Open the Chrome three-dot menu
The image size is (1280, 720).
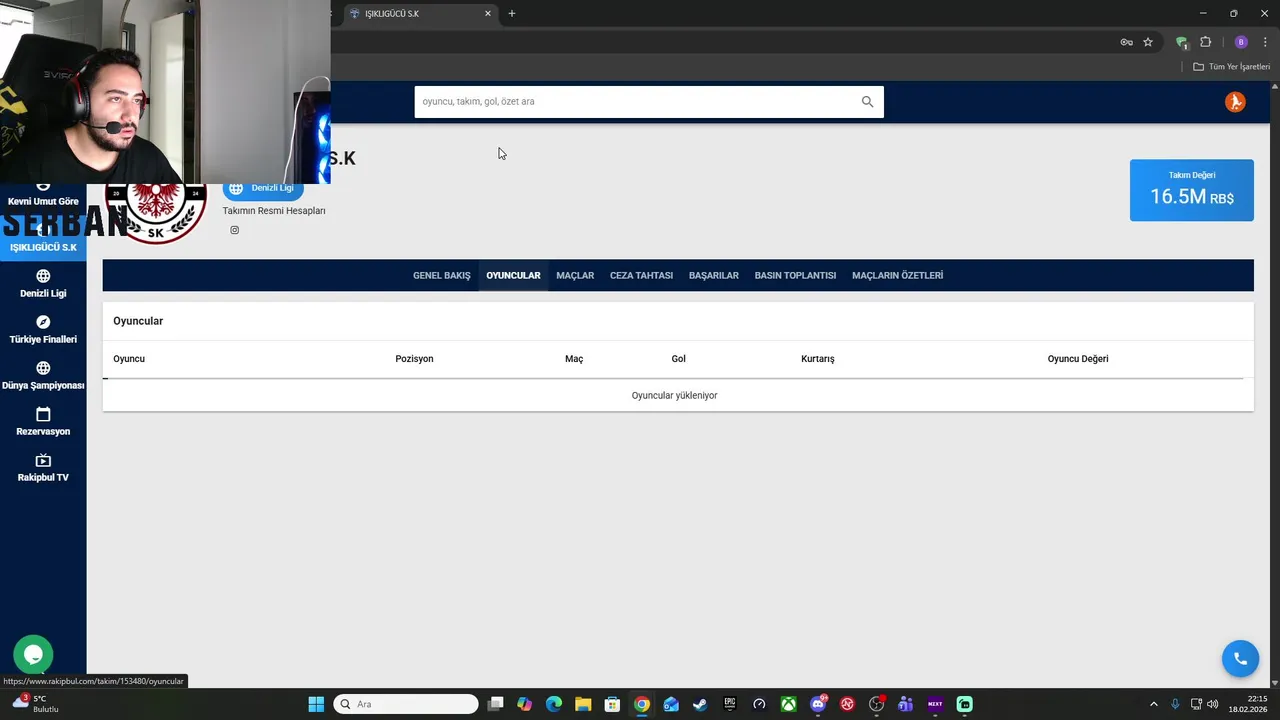click(x=1265, y=42)
